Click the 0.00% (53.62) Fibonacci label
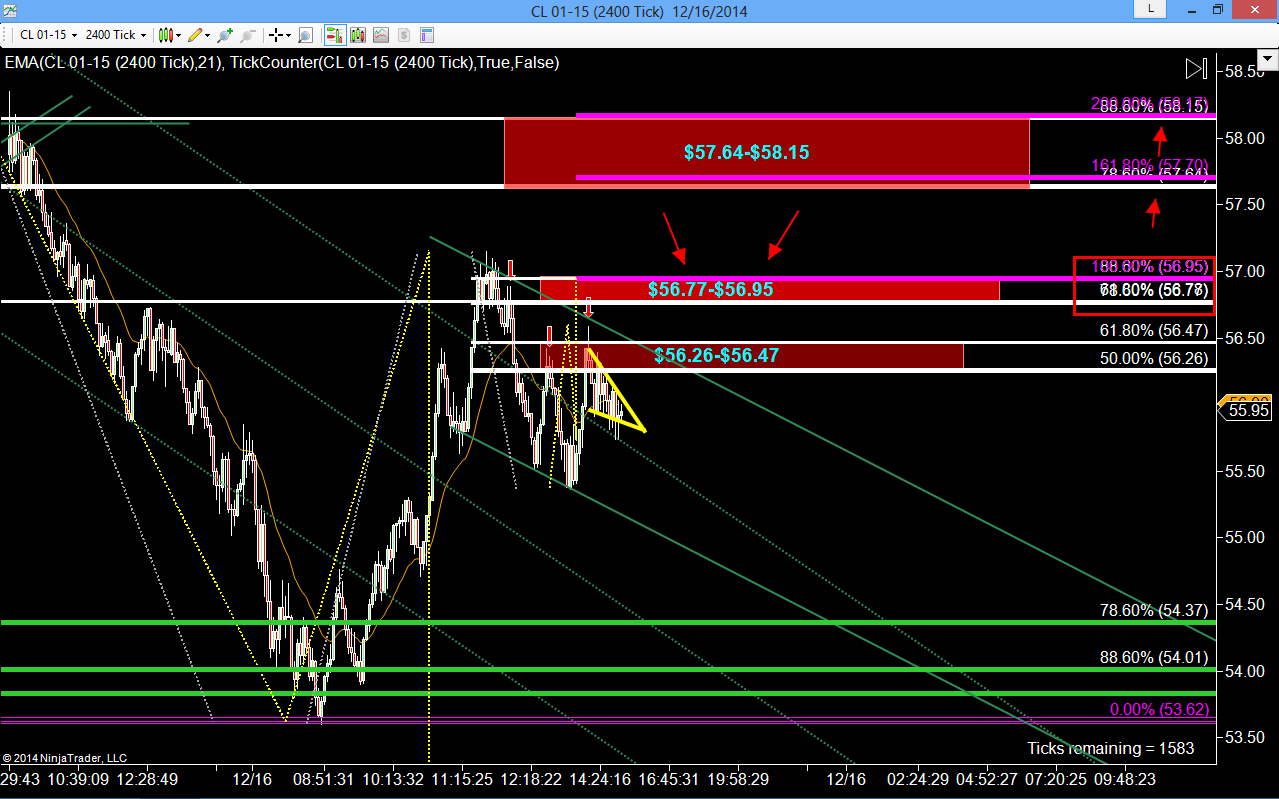 pyautogui.click(x=1160, y=710)
